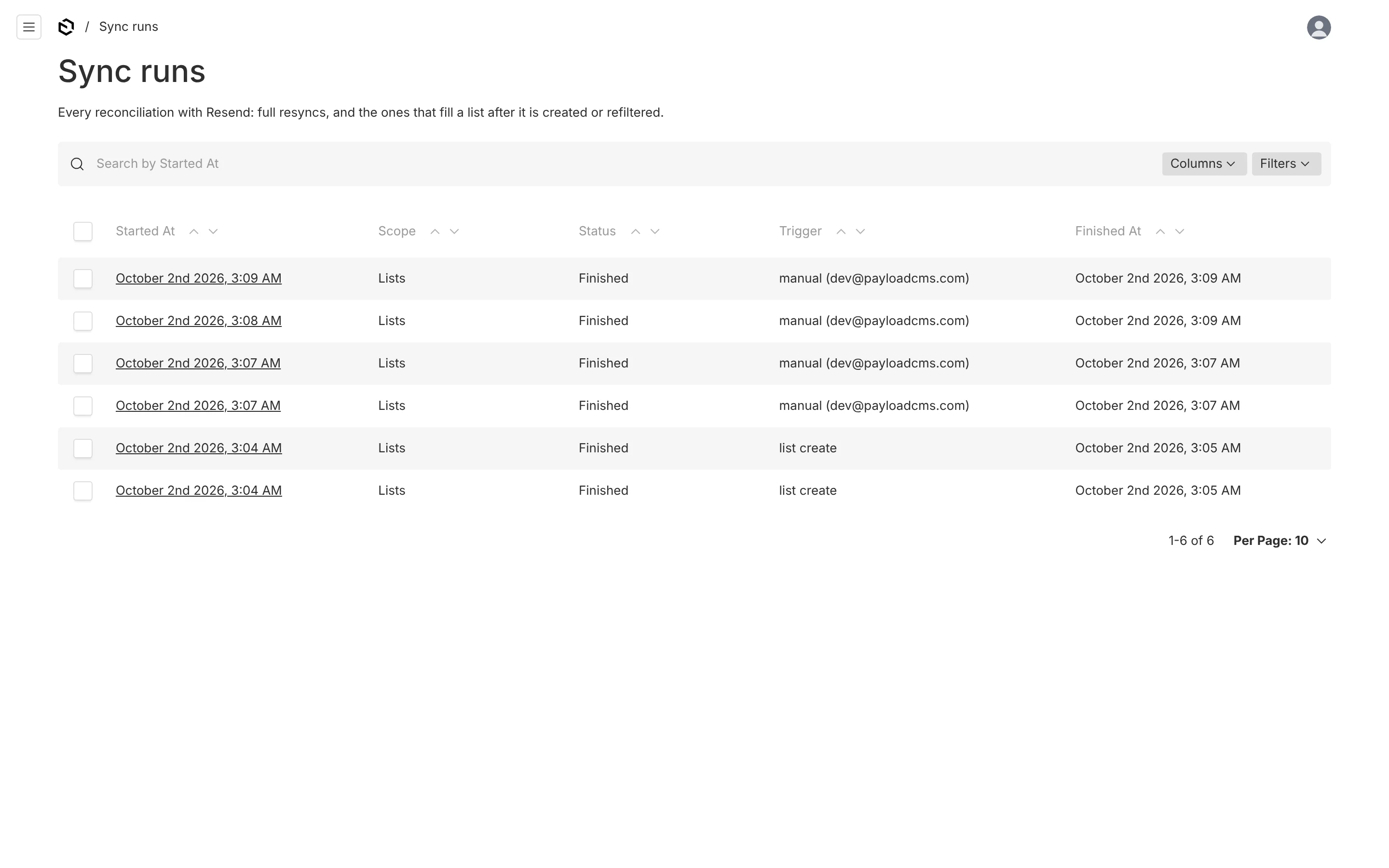Image resolution: width=1389 pixels, height=868 pixels.
Task: Select the 3:09 AM sync run checkbox
Action: click(x=82, y=278)
